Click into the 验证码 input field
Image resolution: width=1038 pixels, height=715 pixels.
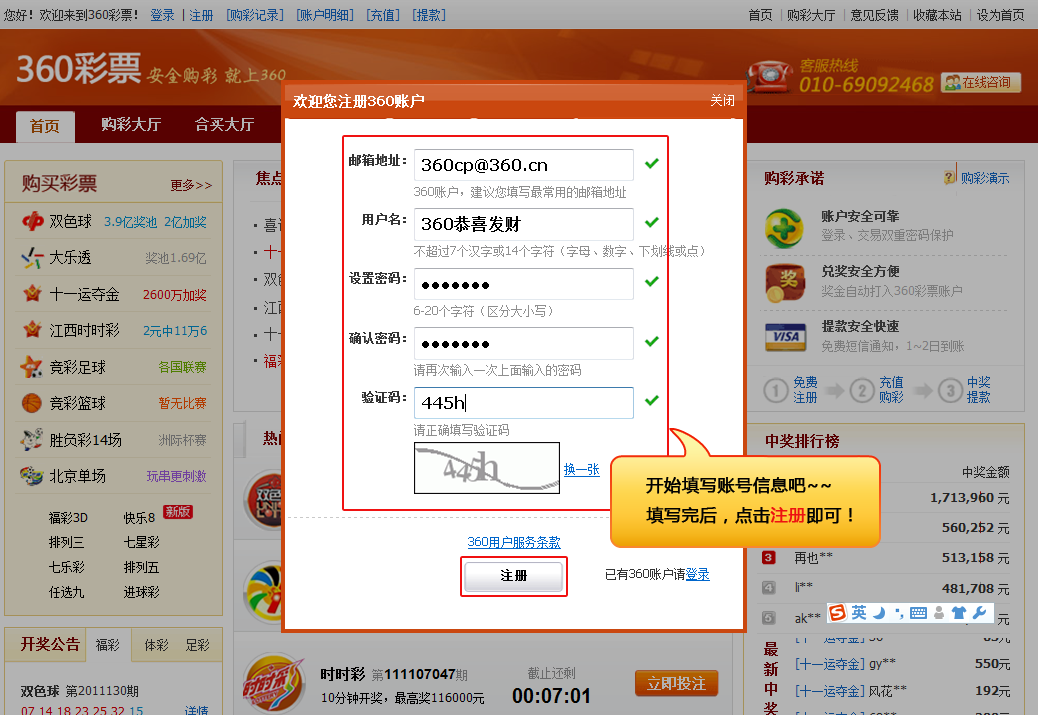[x=523, y=403]
